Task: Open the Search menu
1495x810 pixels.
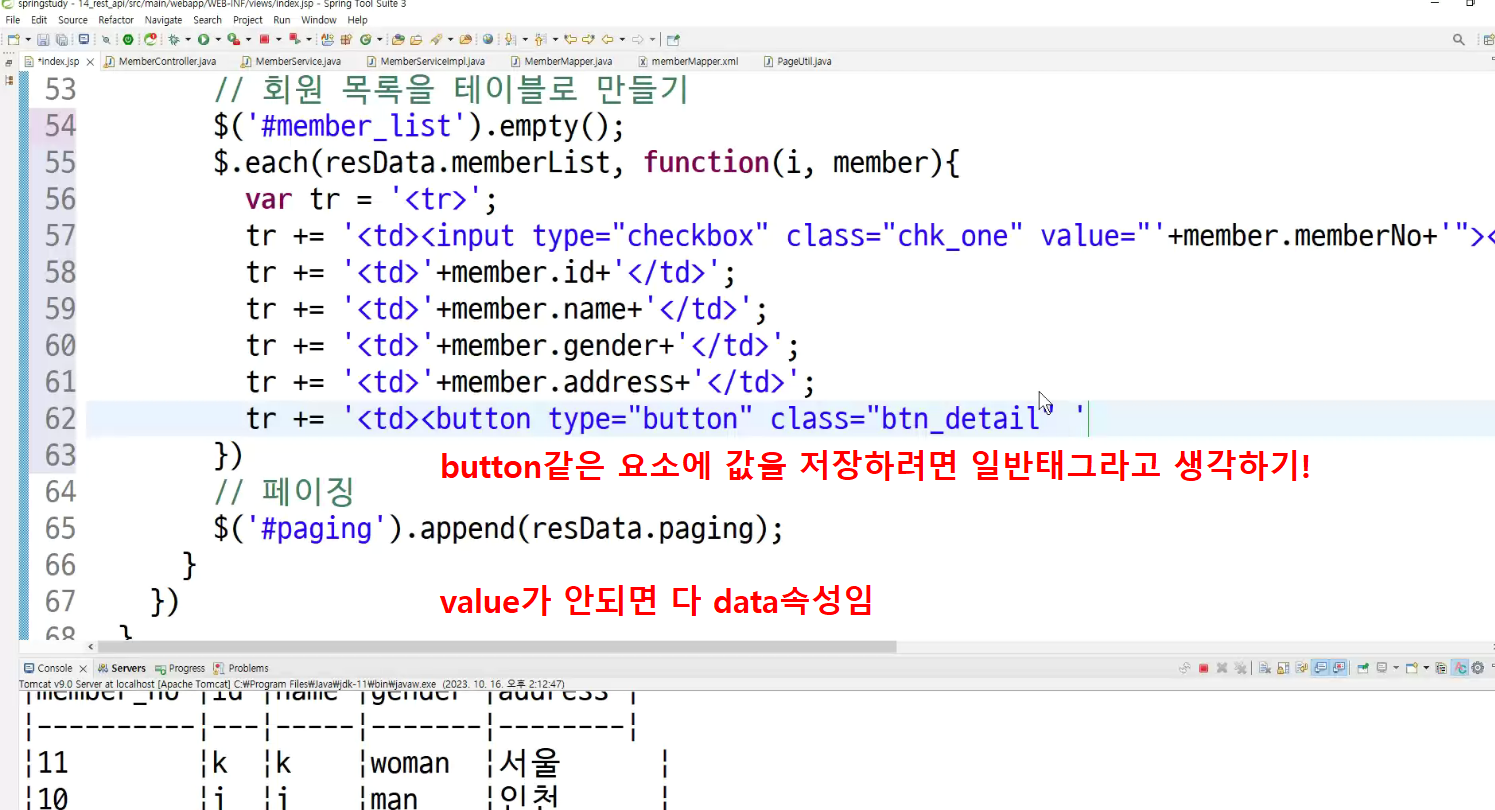Action: (x=208, y=20)
